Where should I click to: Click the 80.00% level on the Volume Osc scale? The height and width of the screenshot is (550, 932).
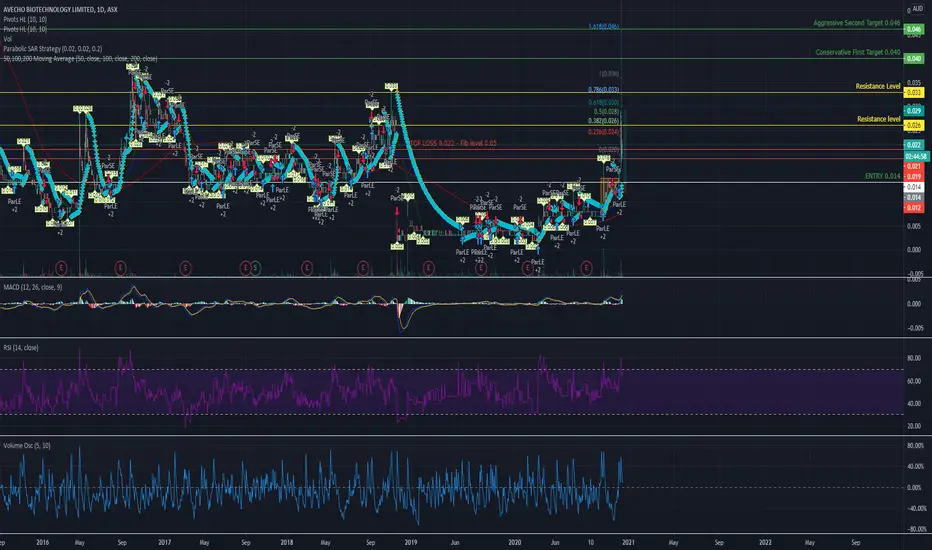coord(915,445)
